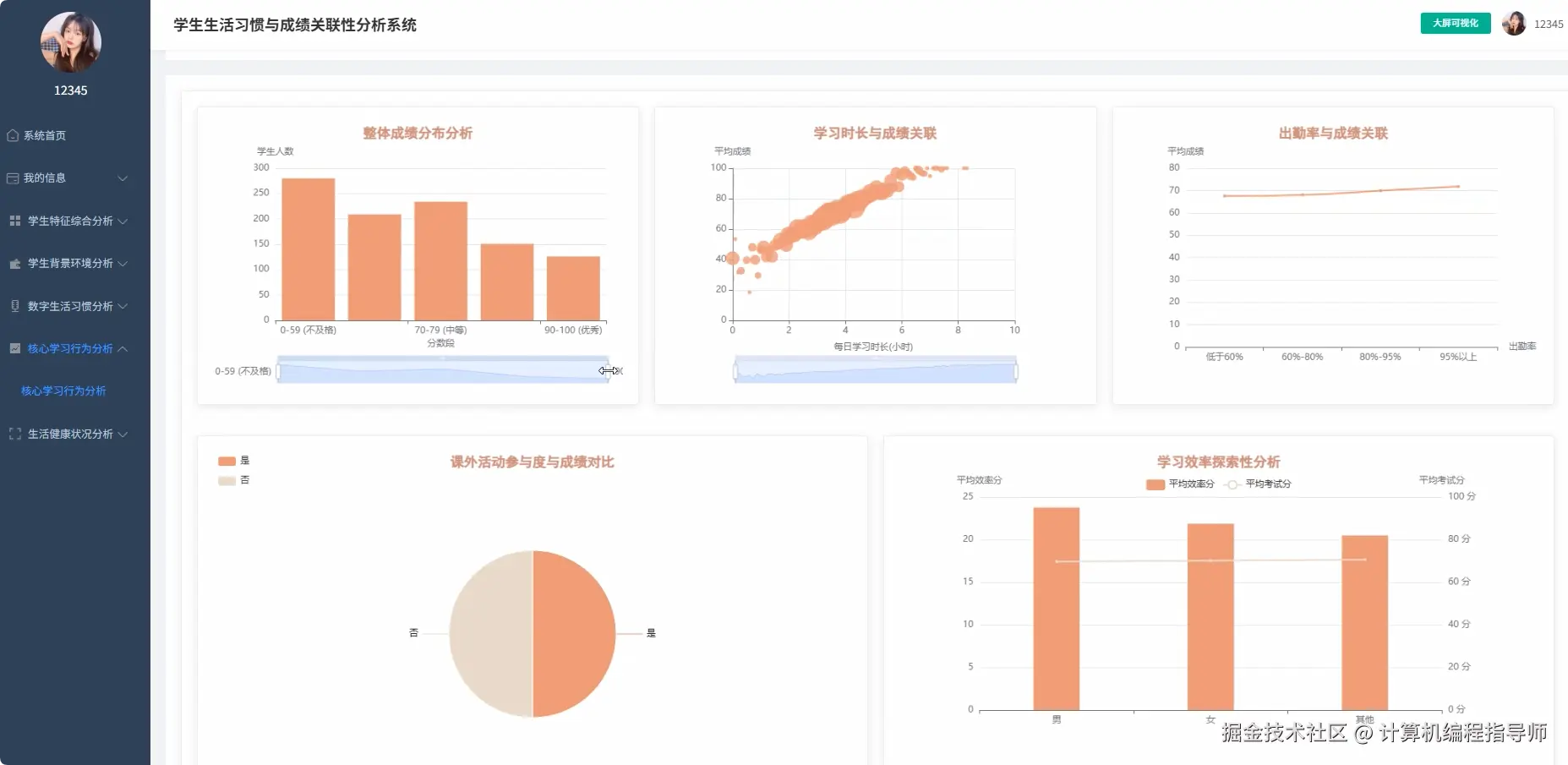The width and height of the screenshot is (1568, 765).
Task: Select the 核心学习行为分析 submenu link
Action: [63, 391]
